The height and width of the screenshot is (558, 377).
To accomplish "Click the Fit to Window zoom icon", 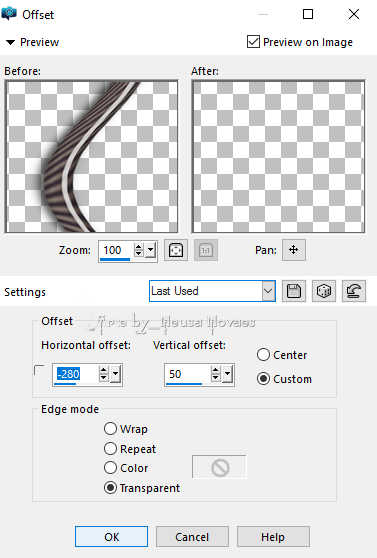I will click(x=176, y=250).
